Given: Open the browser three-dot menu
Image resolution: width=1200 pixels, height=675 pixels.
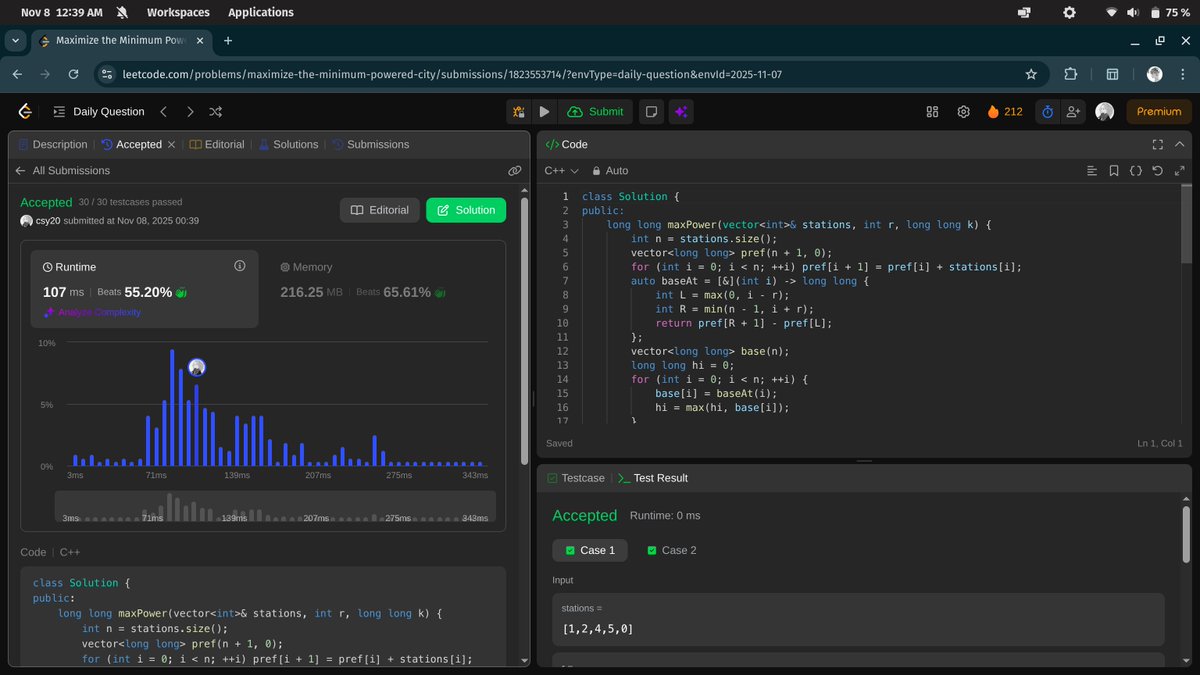Looking at the screenshot, I should tap(1182, 74).
